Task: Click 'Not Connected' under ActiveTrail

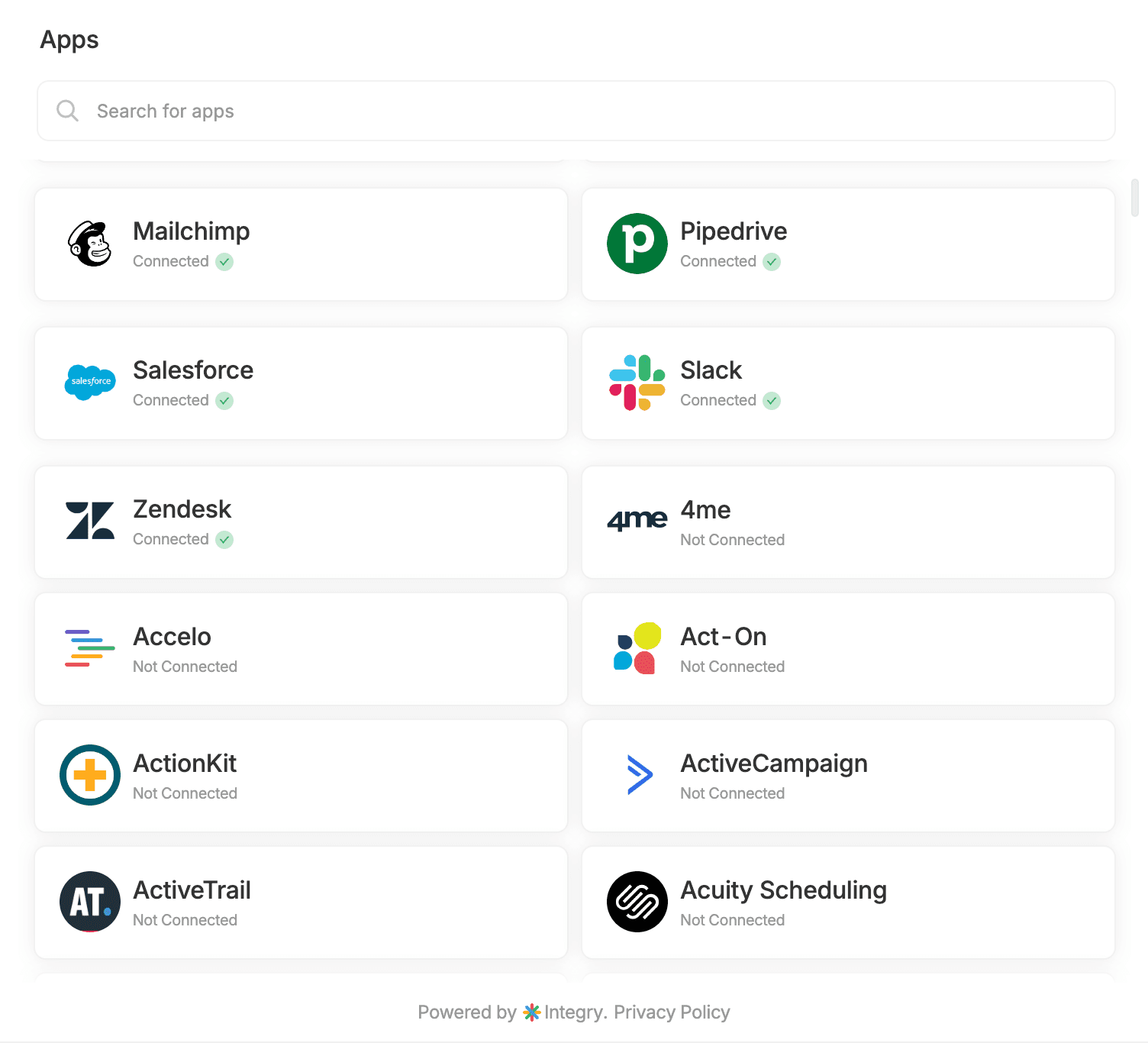Action: 185,920
